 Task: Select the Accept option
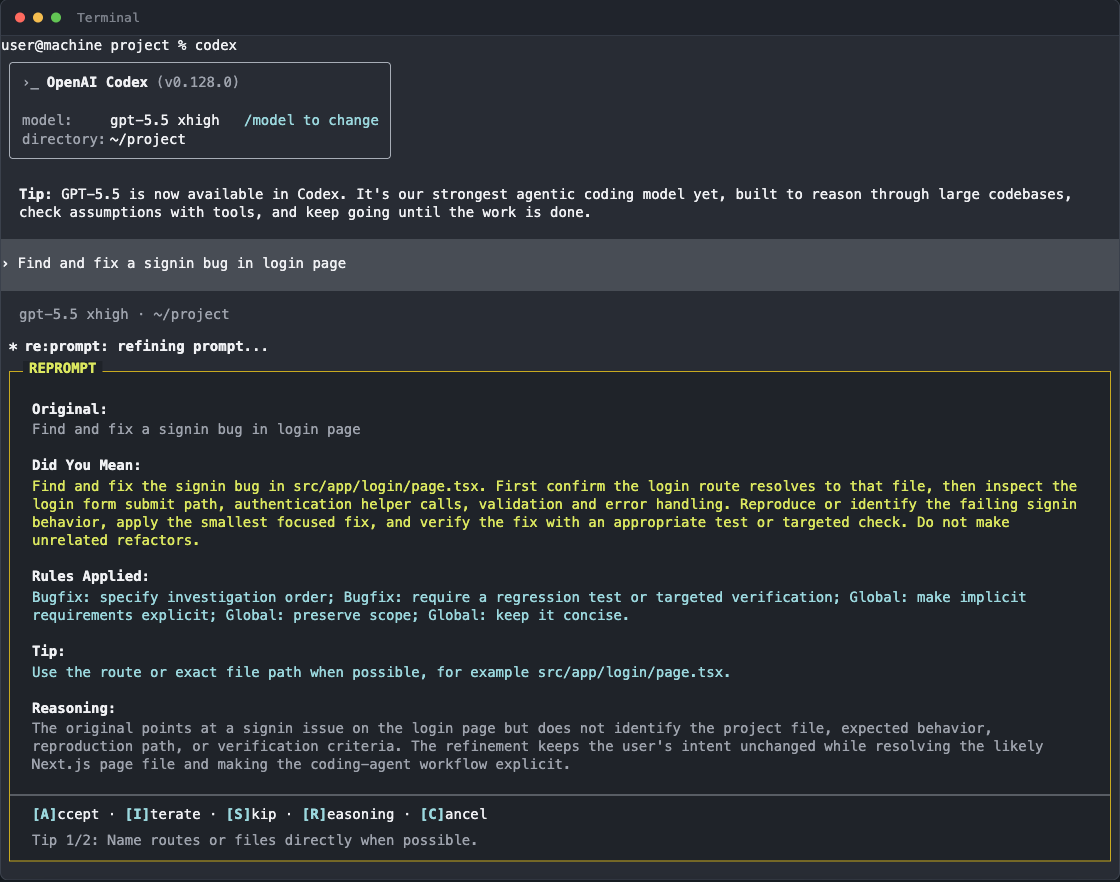66,814
